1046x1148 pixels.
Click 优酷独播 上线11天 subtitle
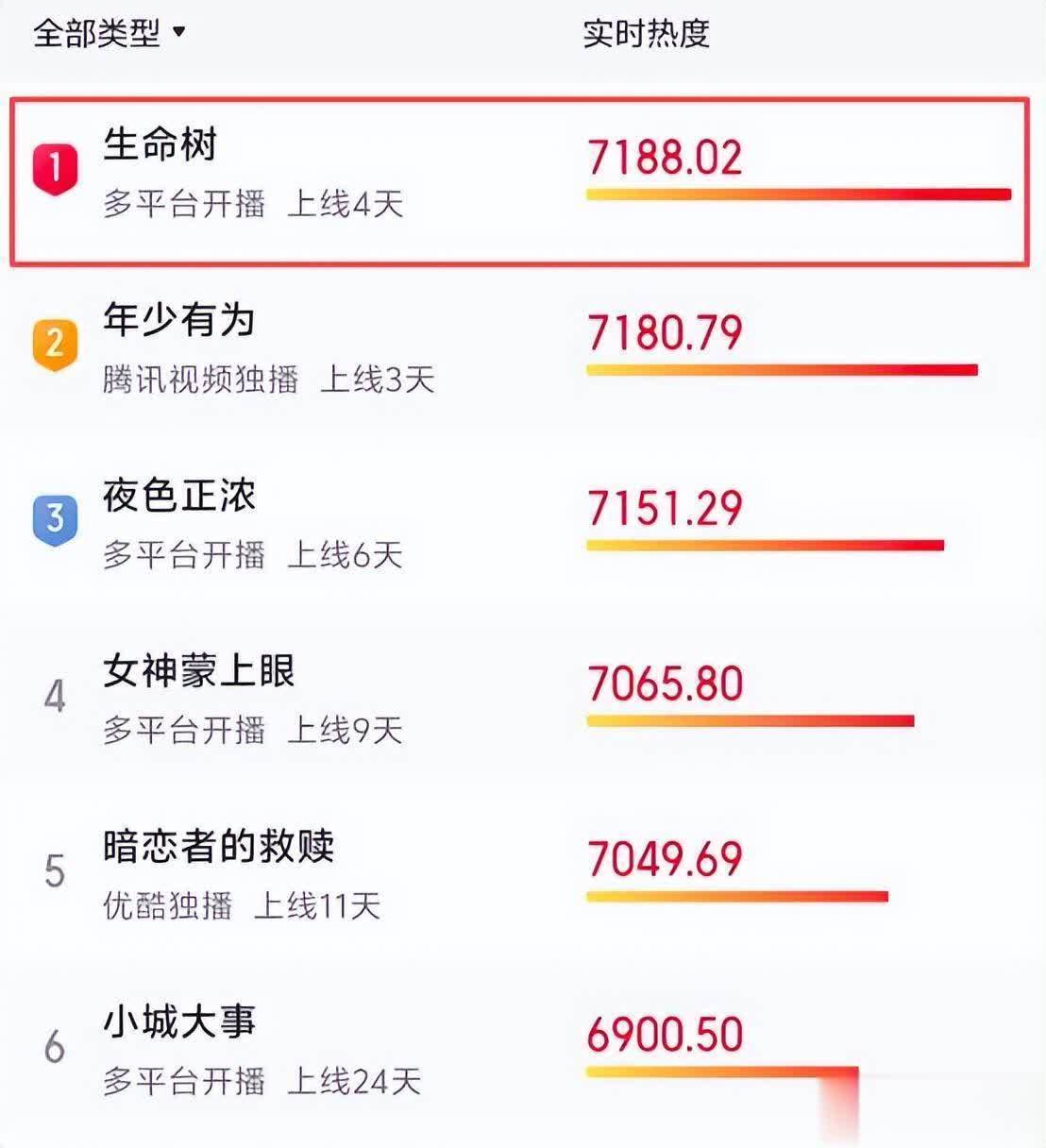click(241, 906)
